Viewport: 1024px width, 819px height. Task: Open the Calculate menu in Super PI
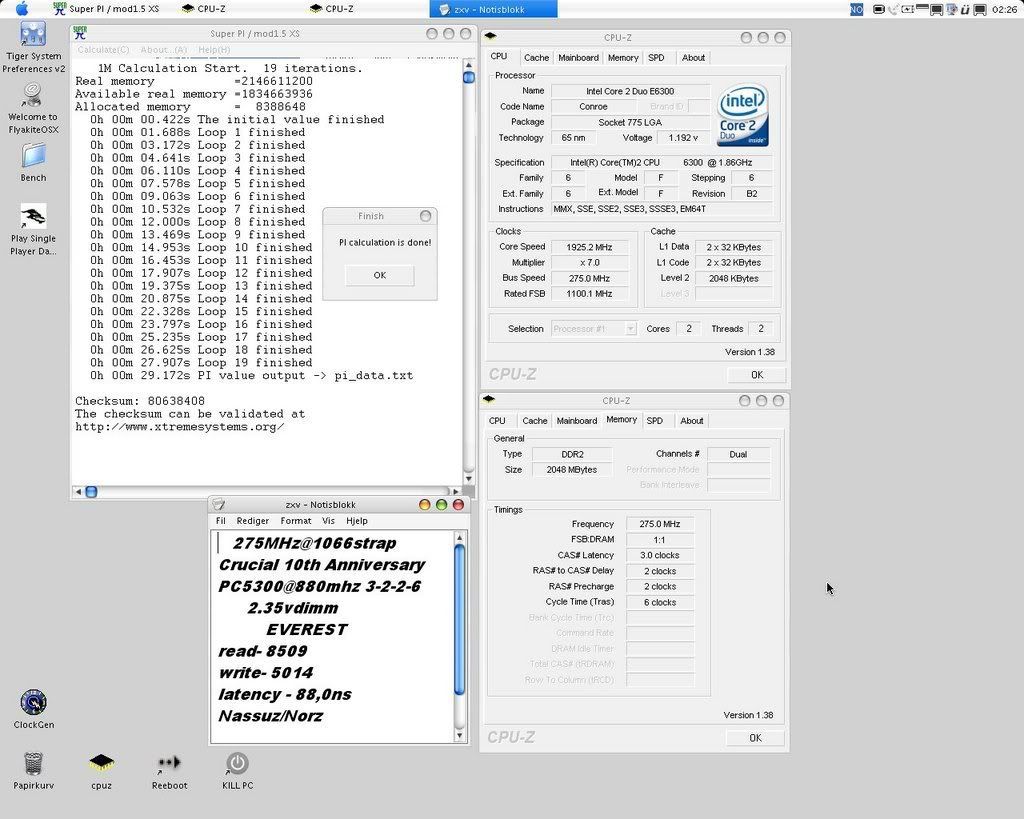click(x=103, y=50)
